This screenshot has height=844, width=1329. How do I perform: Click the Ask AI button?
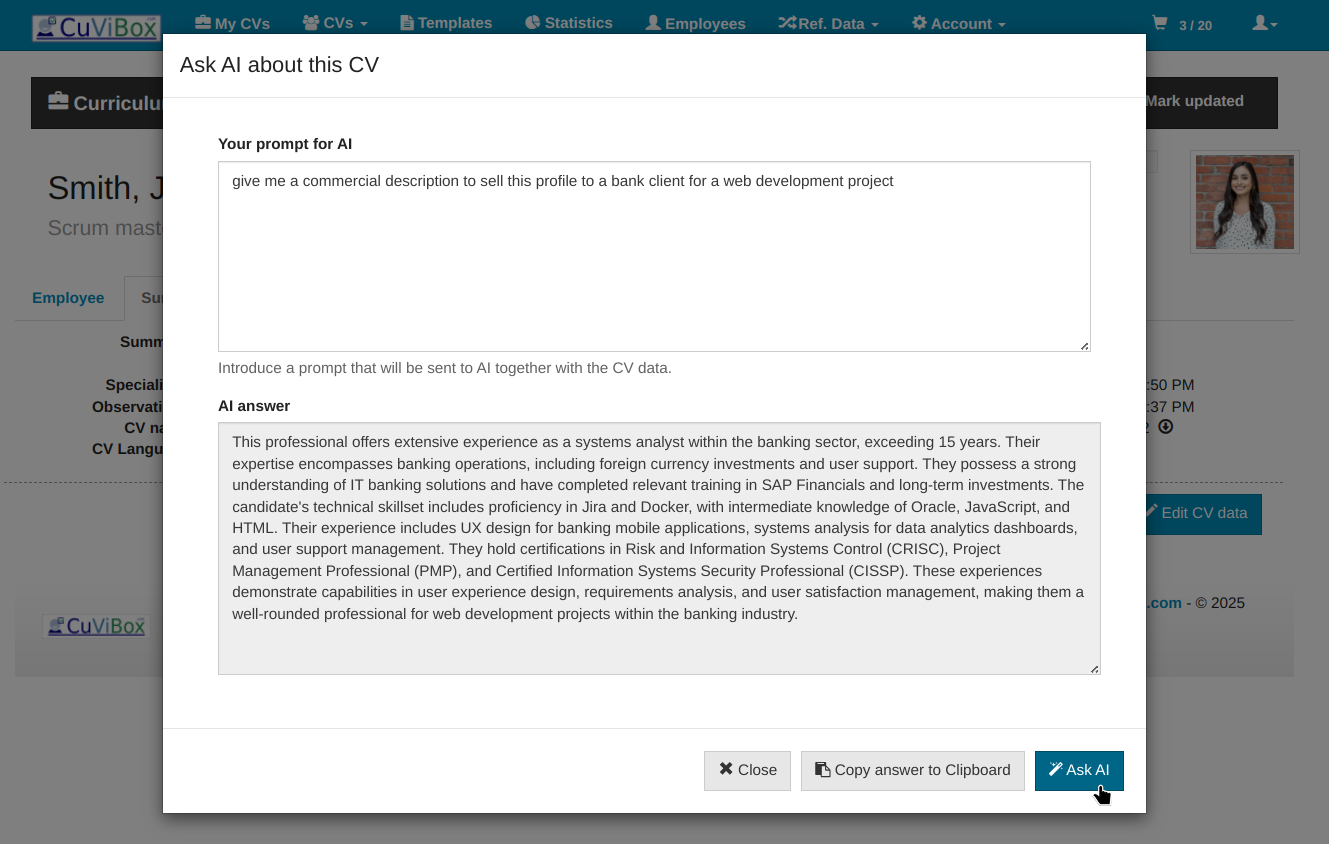(1079, 770)
